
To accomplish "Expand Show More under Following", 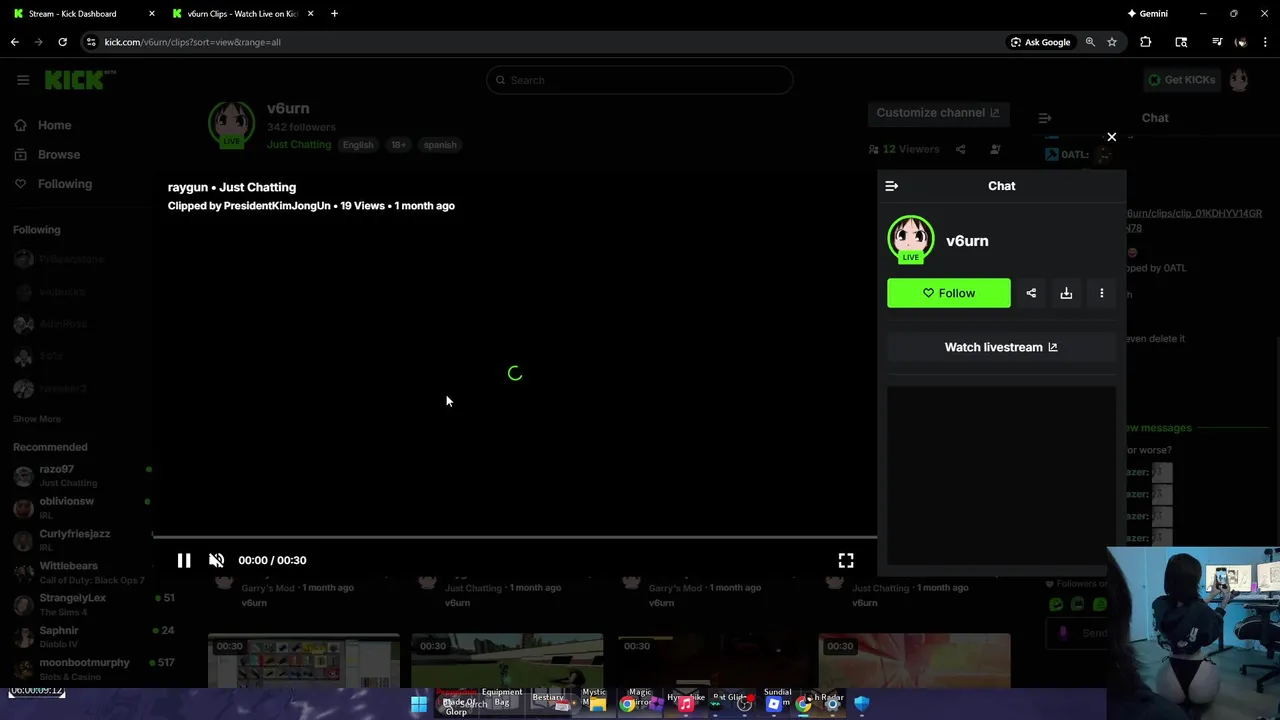I will click(x=37, y=419).
